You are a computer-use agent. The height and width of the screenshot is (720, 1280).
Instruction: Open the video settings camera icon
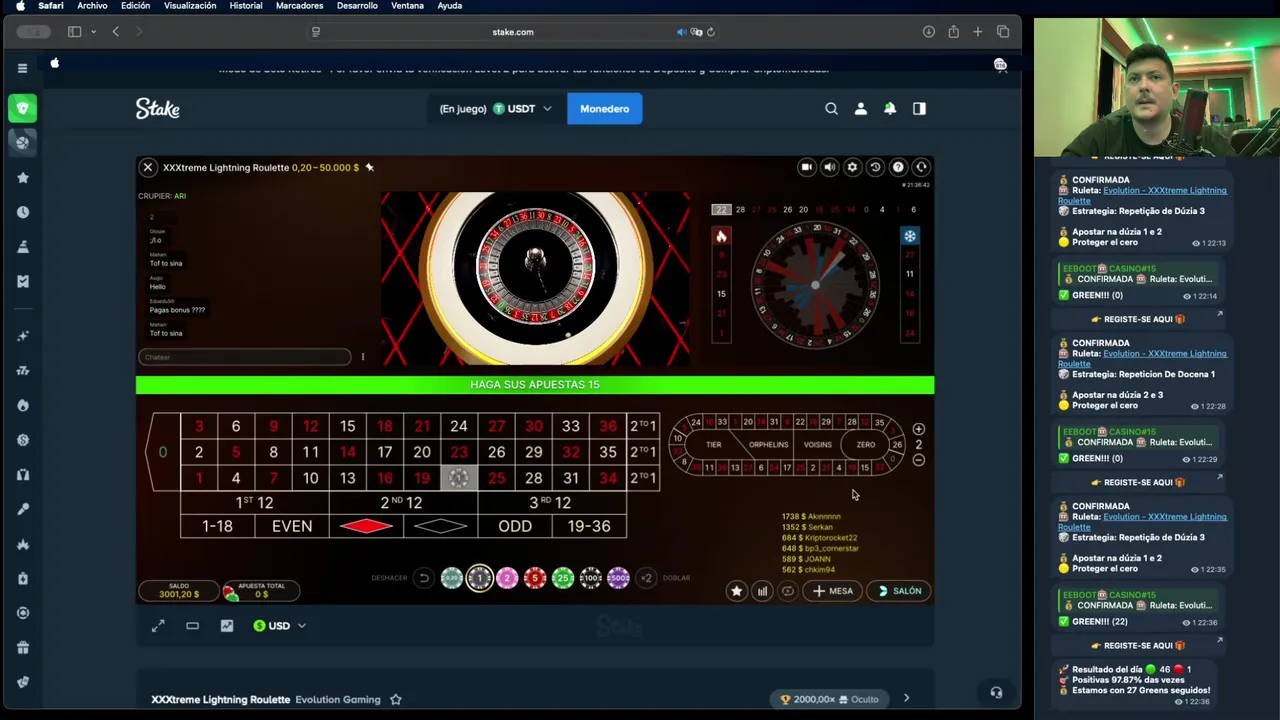click(806, 167)
